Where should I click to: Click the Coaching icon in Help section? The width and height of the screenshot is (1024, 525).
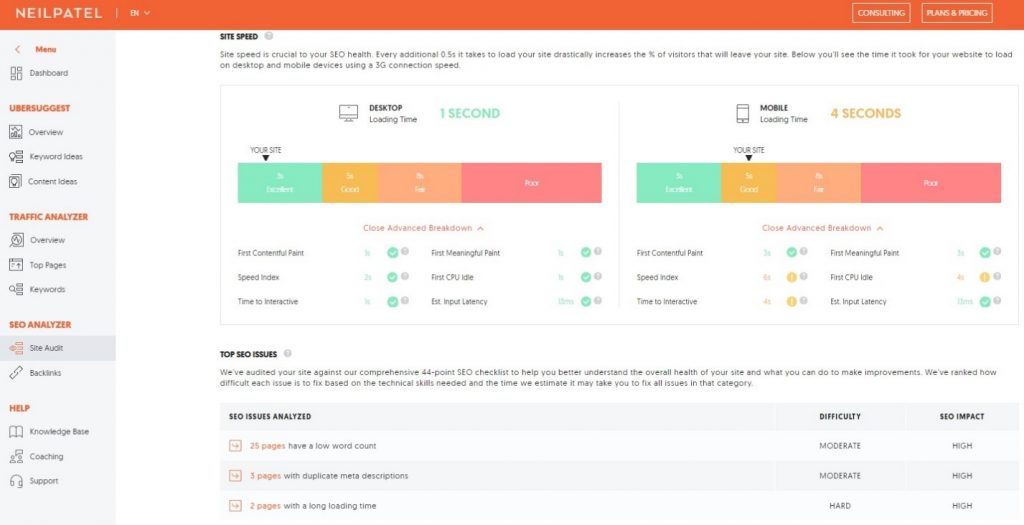[16, 456]
